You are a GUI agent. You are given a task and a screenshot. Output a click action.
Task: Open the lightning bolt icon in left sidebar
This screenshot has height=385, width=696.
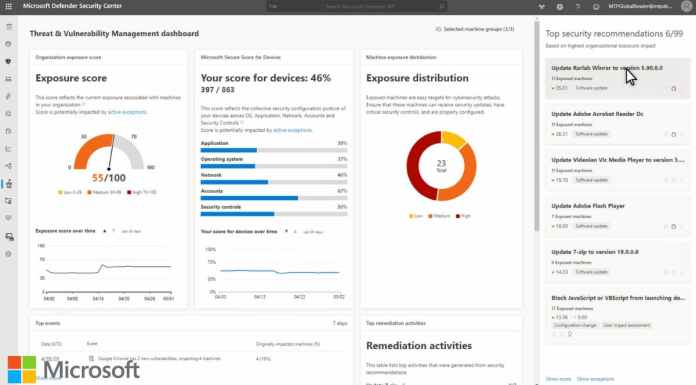[8, 96]
